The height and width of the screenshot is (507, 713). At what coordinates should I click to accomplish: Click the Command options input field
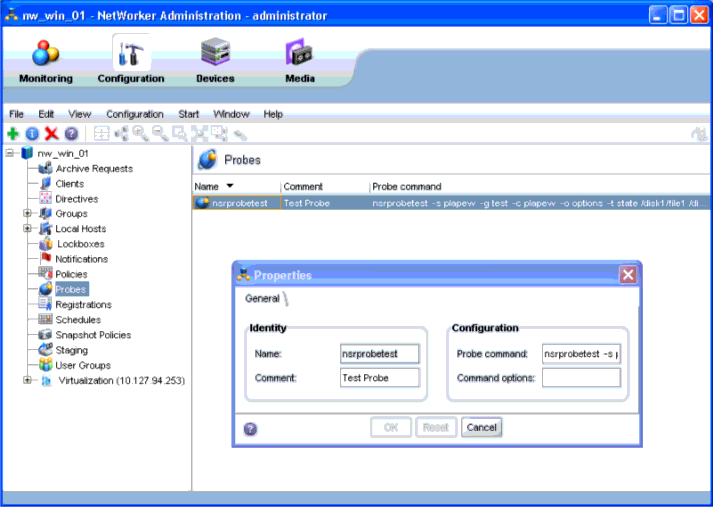[x=581, y=377]
